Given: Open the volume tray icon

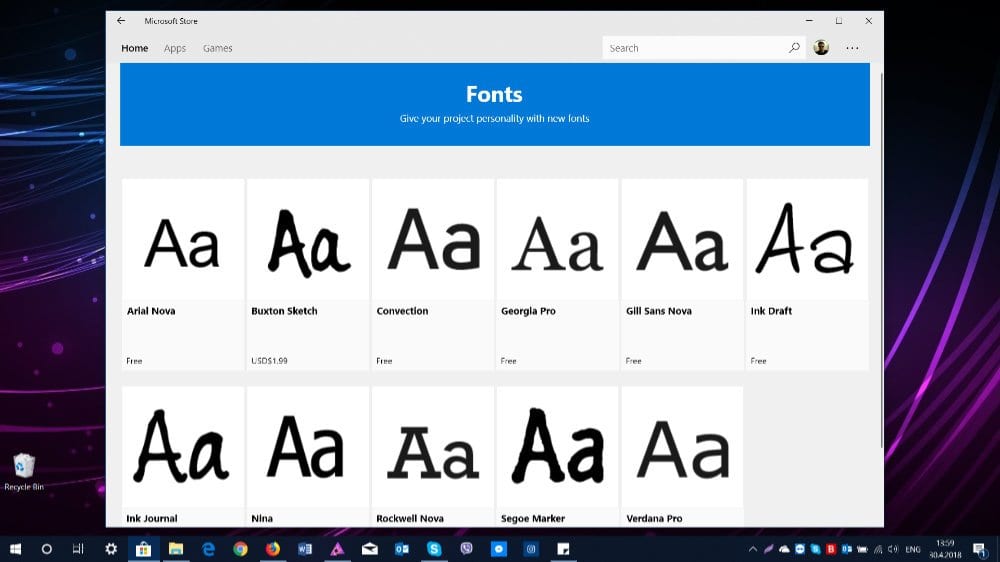Looking at the screenshot, I should (893, 549).
